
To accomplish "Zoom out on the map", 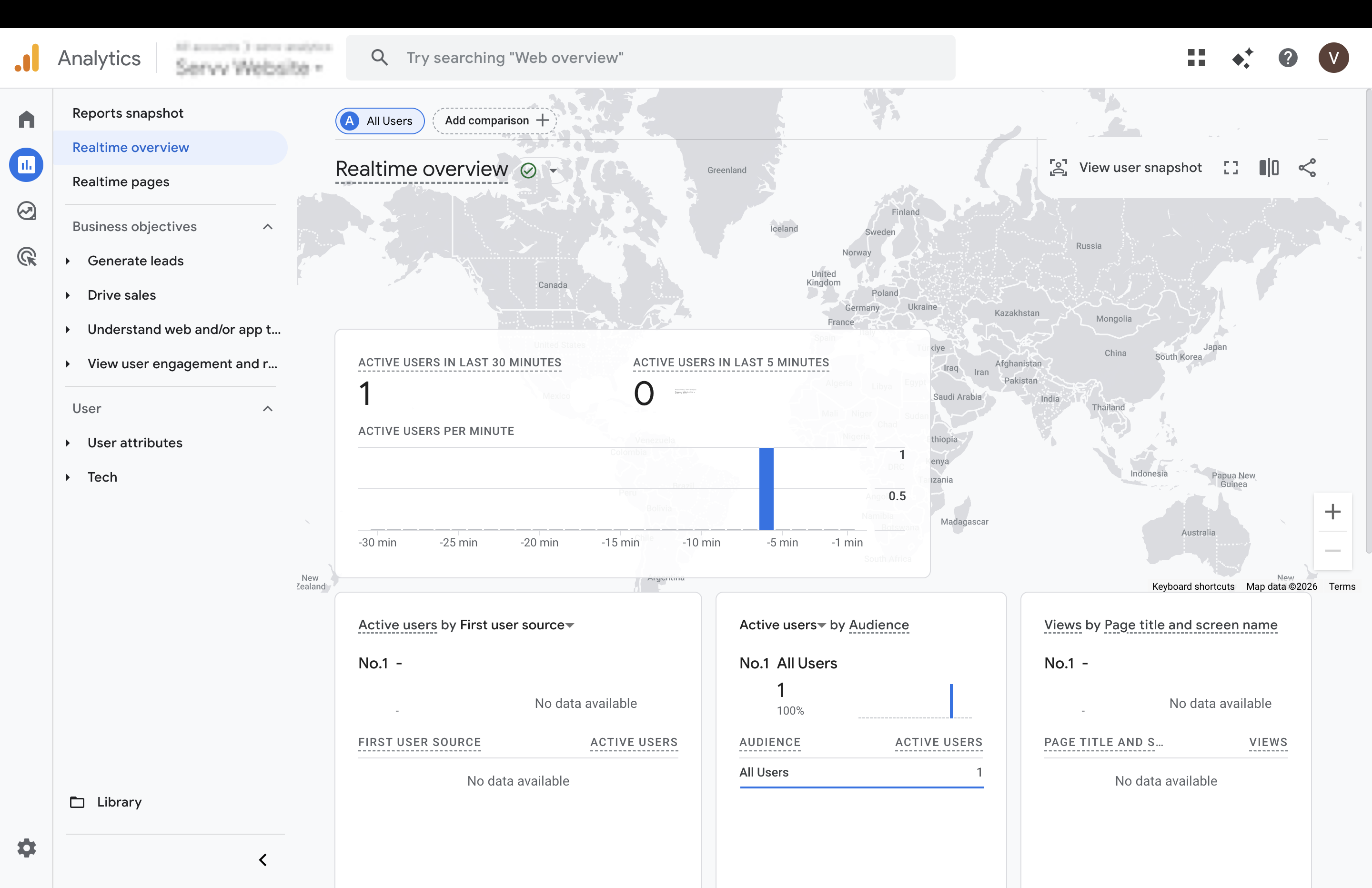I will click(1332, 551).
